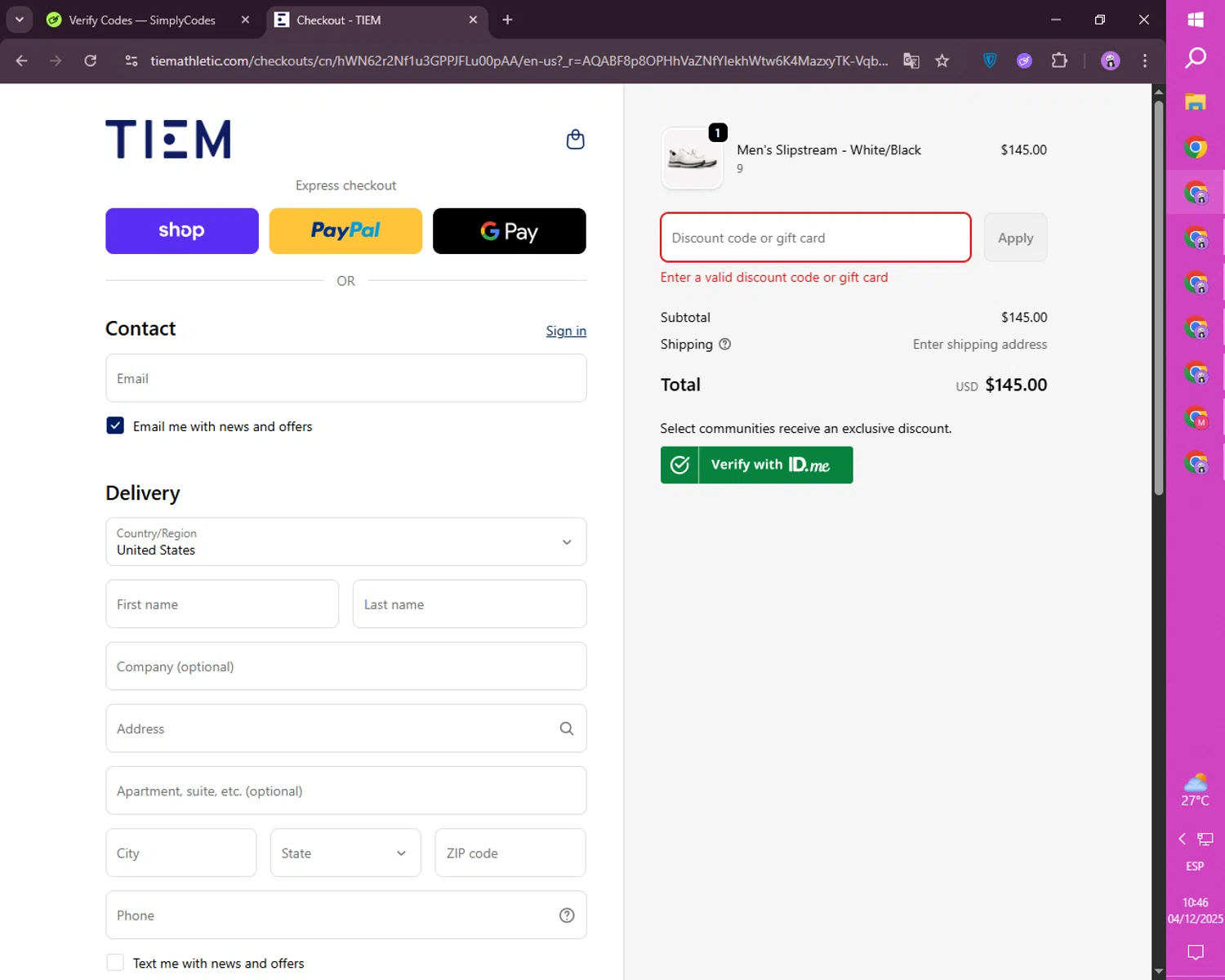
Task: Click the City field
Action: pyautogui.click(x=181, y=853)
